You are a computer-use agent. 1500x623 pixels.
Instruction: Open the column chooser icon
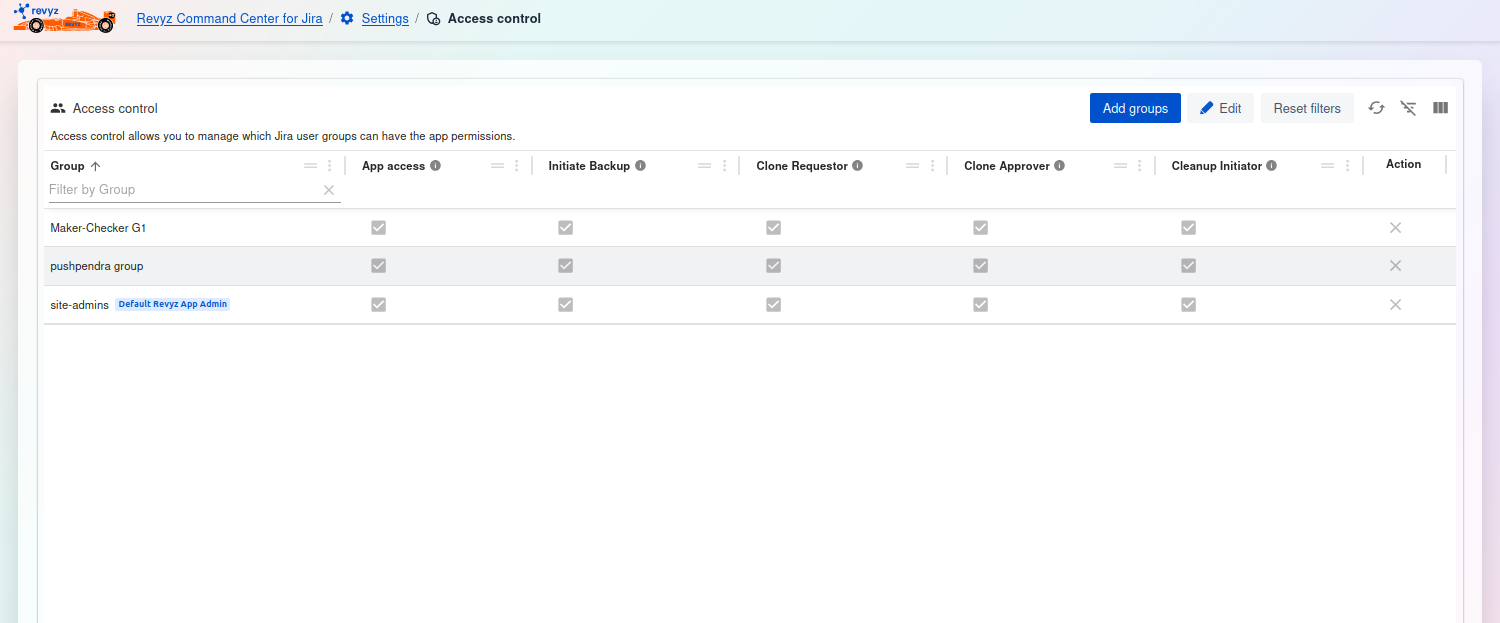point(1440,108)
